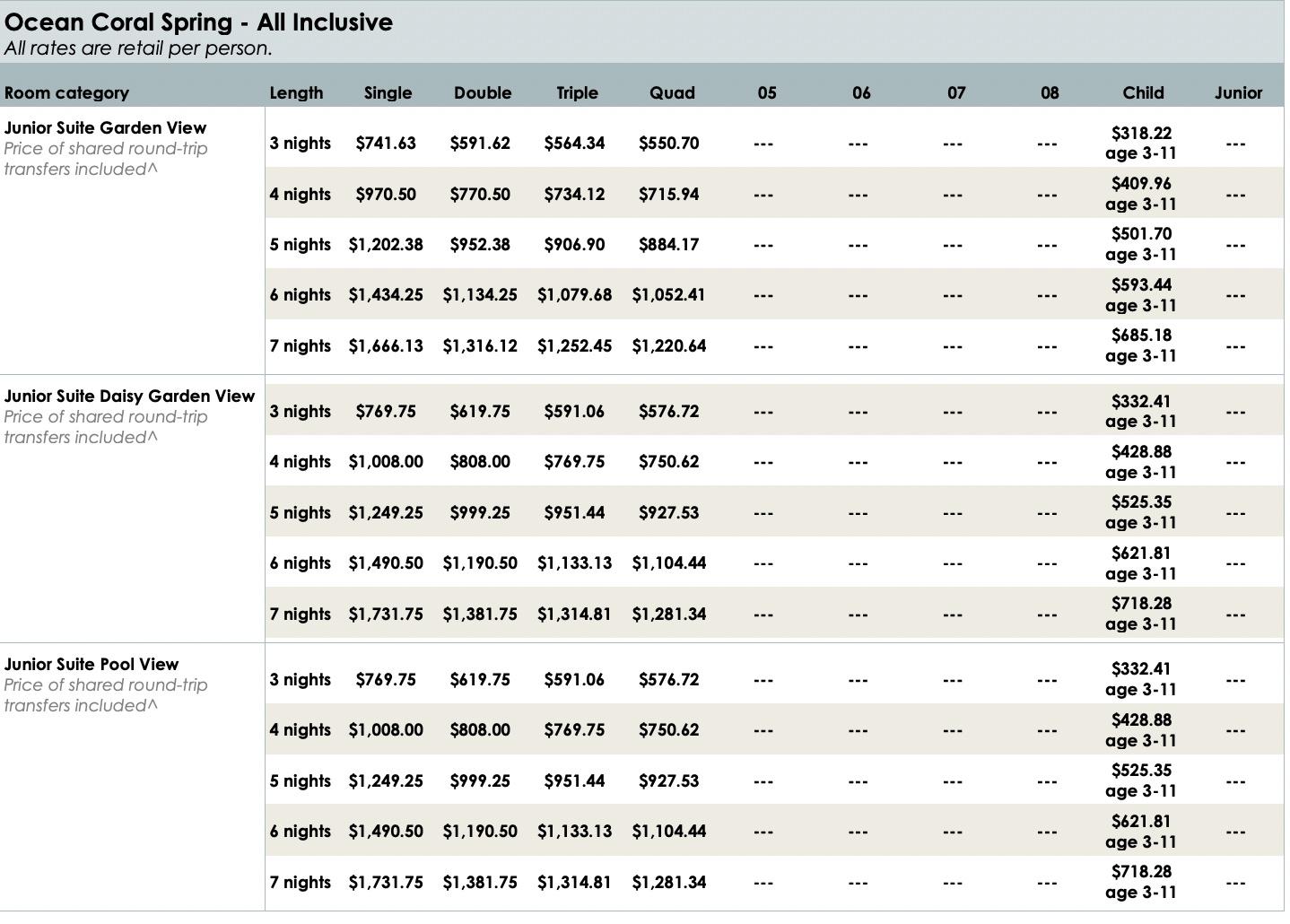Click the Double rate $1,134.25
The height and width of the screenshot is (924, 1290).
480,295
